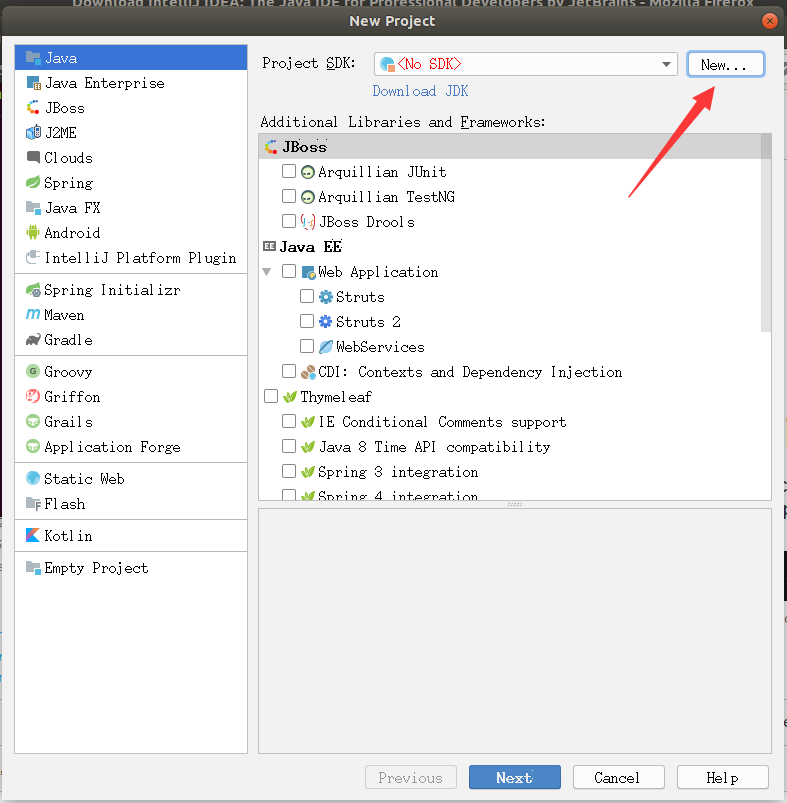Choose the Griffon icon
The width and height of the screenshot is (787, 803).
pyautogui.click(x=33, y=396)
